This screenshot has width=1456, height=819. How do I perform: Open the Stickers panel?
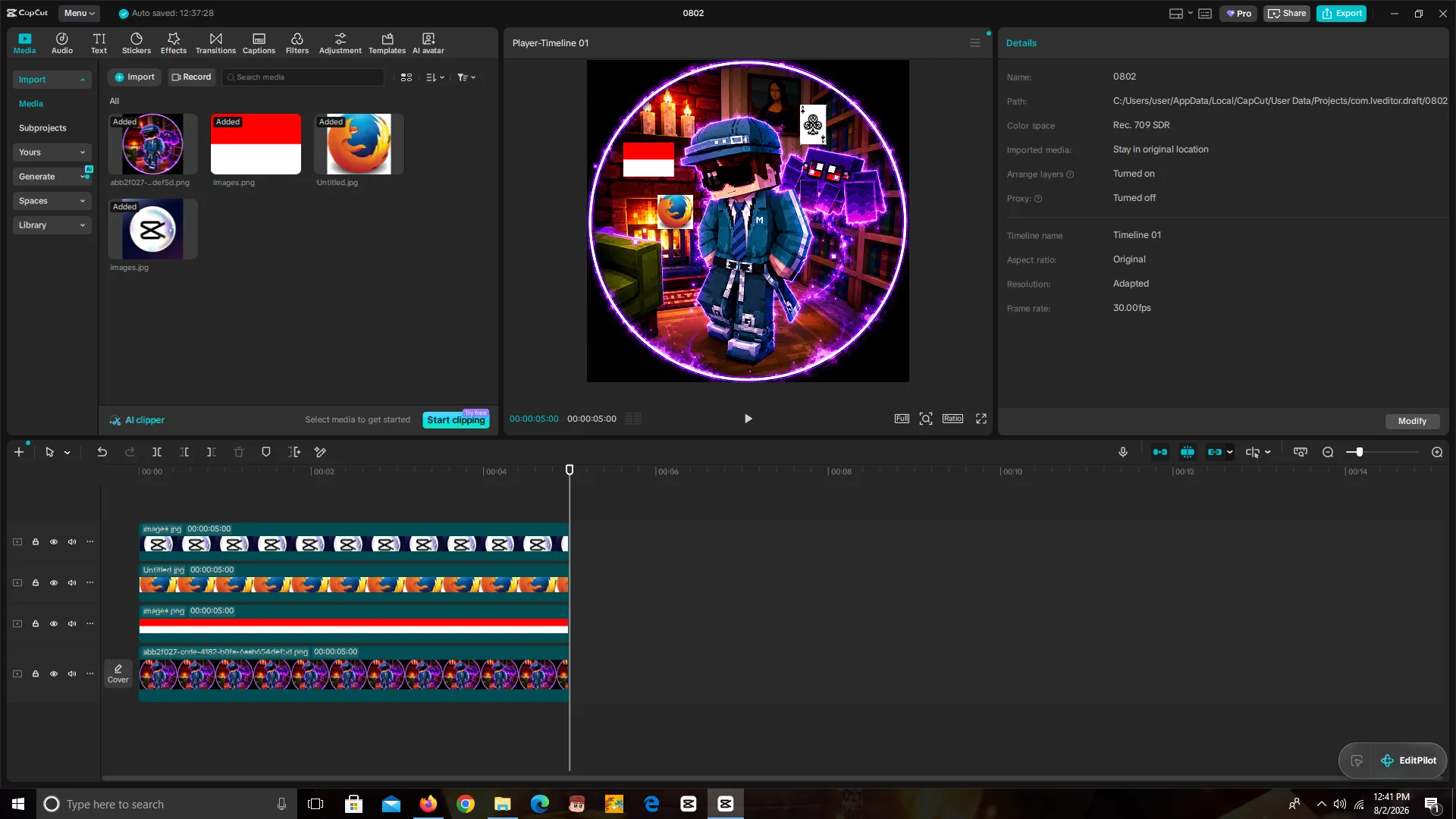[x=136, y=43]
